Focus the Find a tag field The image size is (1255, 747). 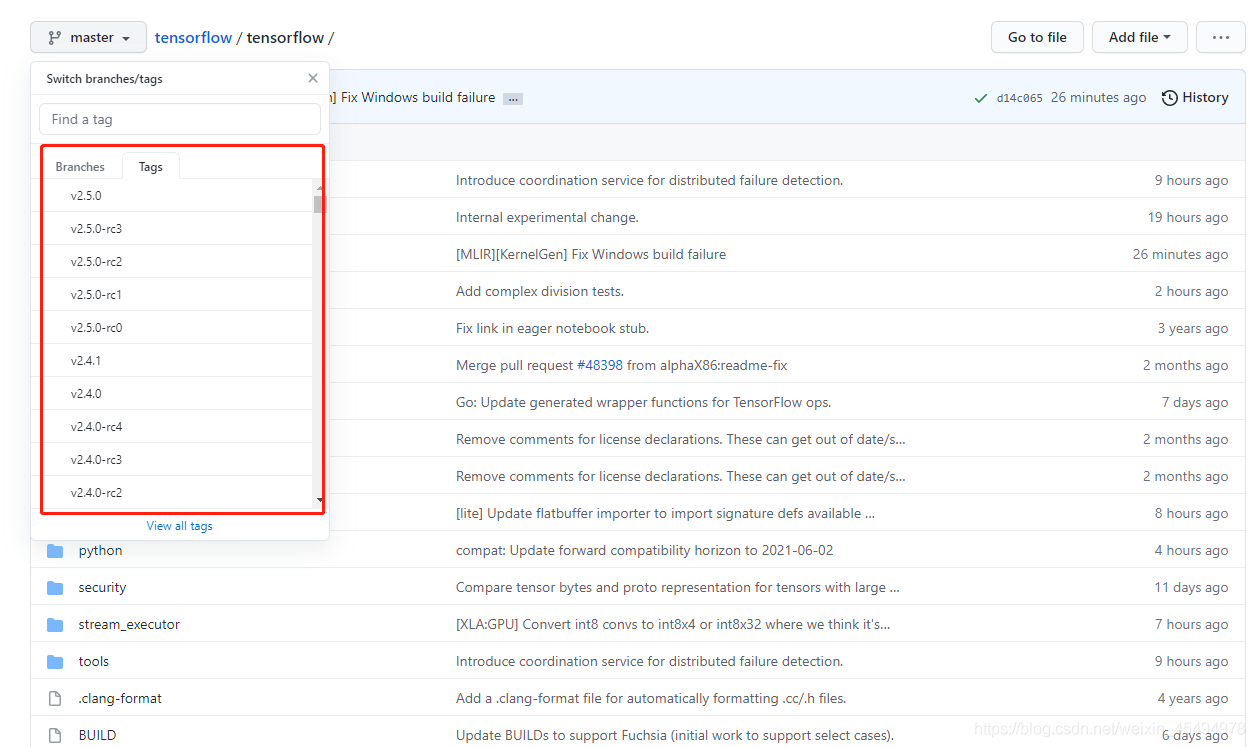[180, 119]
